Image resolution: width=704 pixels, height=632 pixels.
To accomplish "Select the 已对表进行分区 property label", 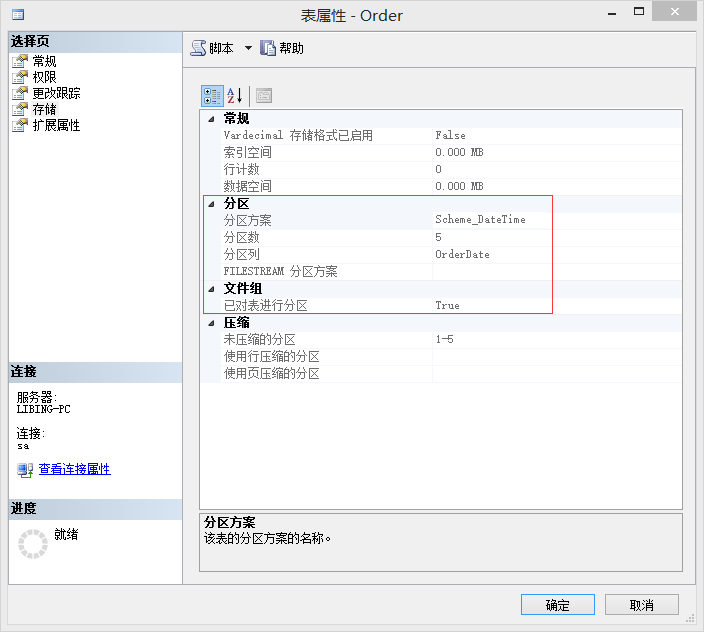I will pos(266,306).
